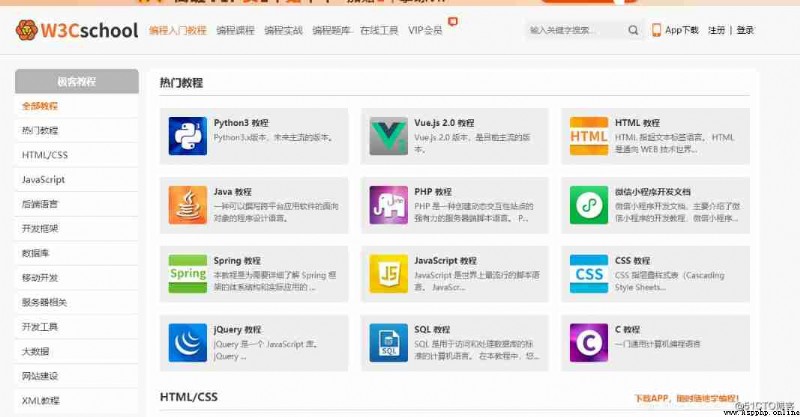
Task: Open 编程入门教程 navigation item
Action: coord(178,30)
